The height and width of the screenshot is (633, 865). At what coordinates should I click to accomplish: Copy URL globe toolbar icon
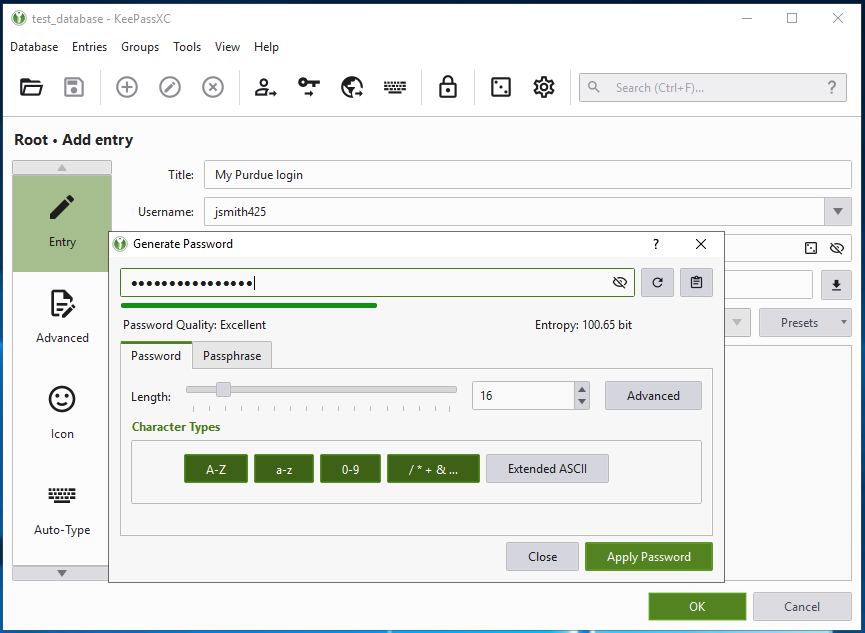352,87
